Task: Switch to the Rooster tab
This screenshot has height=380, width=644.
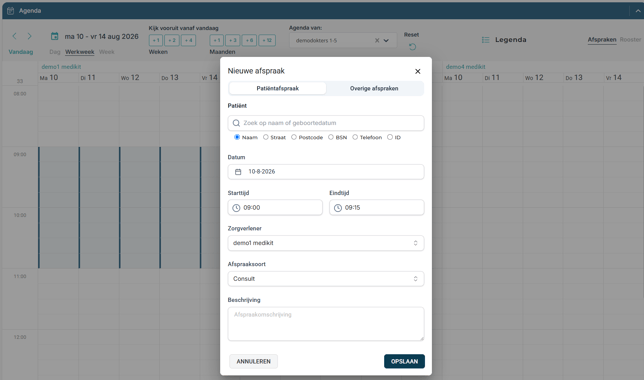Action: click(630, 39)
